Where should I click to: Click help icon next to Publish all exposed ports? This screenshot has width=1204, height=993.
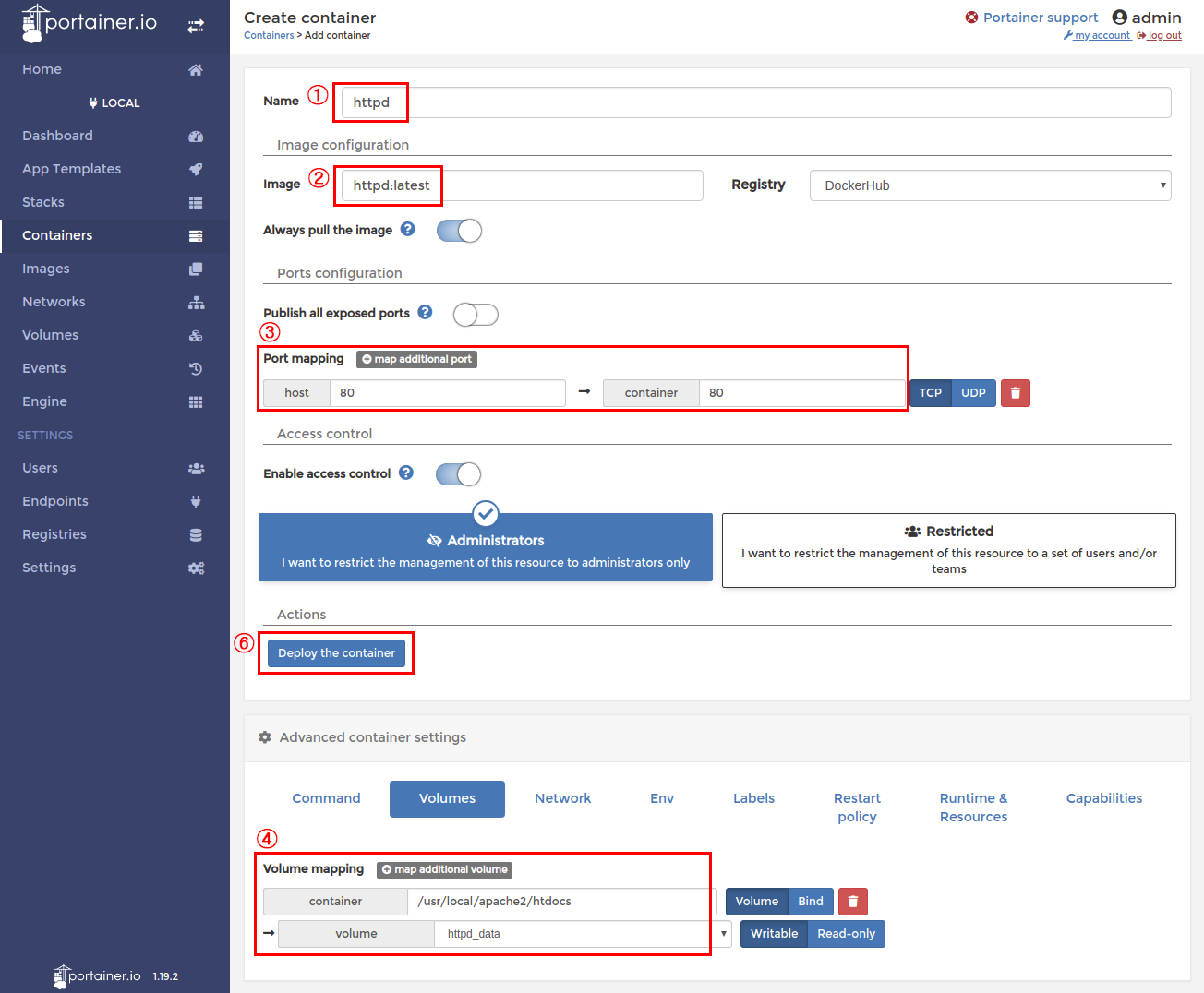pos(425,313)
